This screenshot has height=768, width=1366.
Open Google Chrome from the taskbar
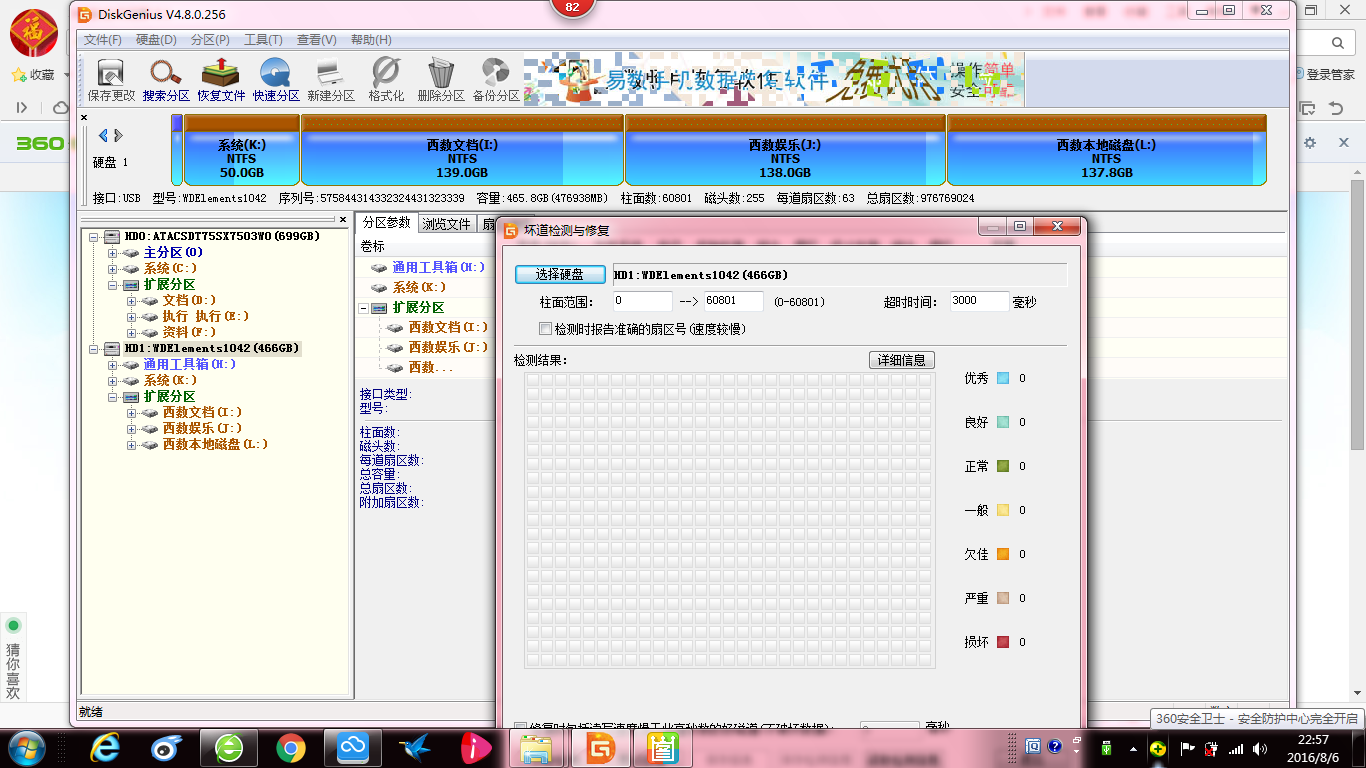pyautogui.click(x=291, y=747)
